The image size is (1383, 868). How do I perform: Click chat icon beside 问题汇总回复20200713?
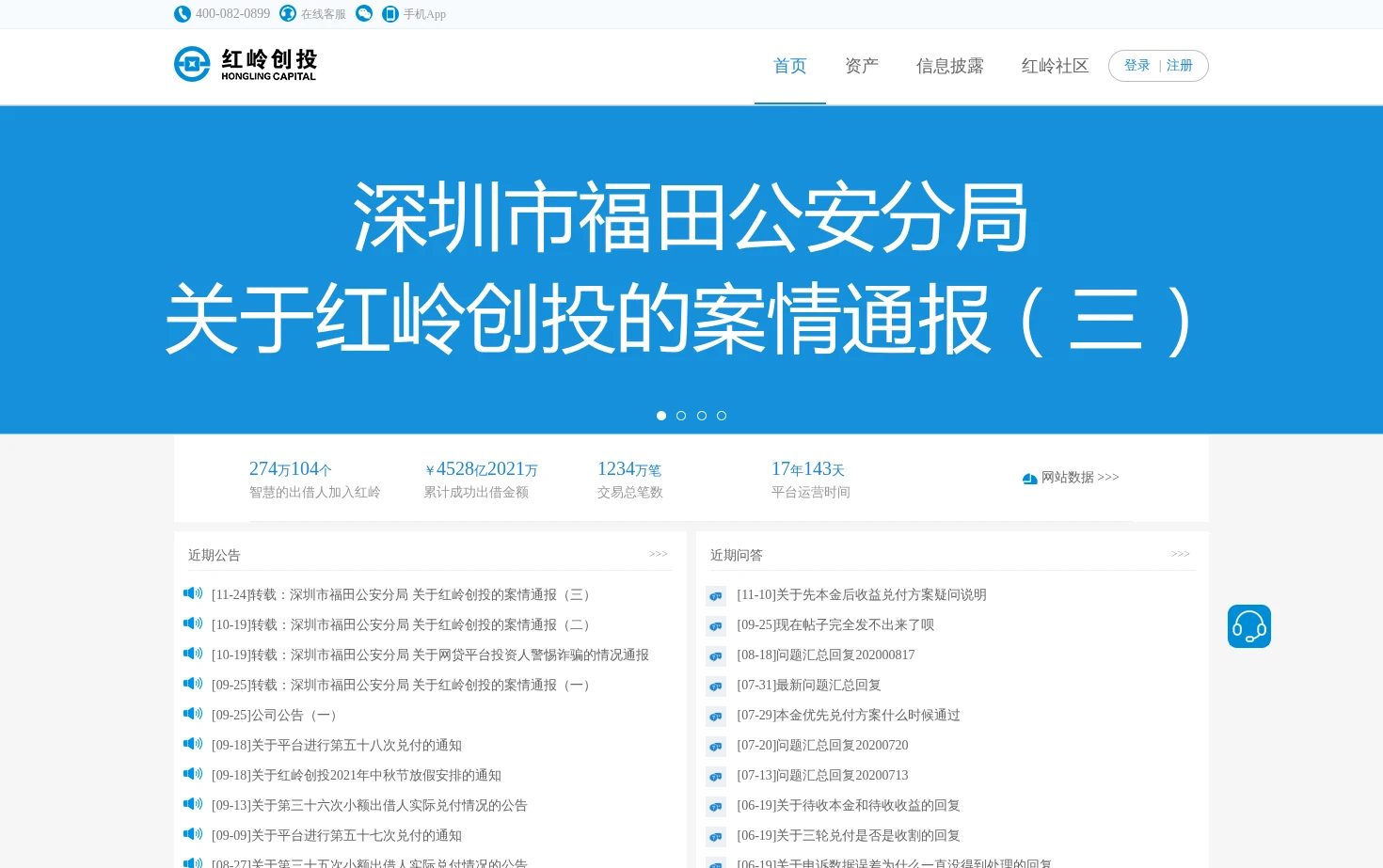pos(716,777)
